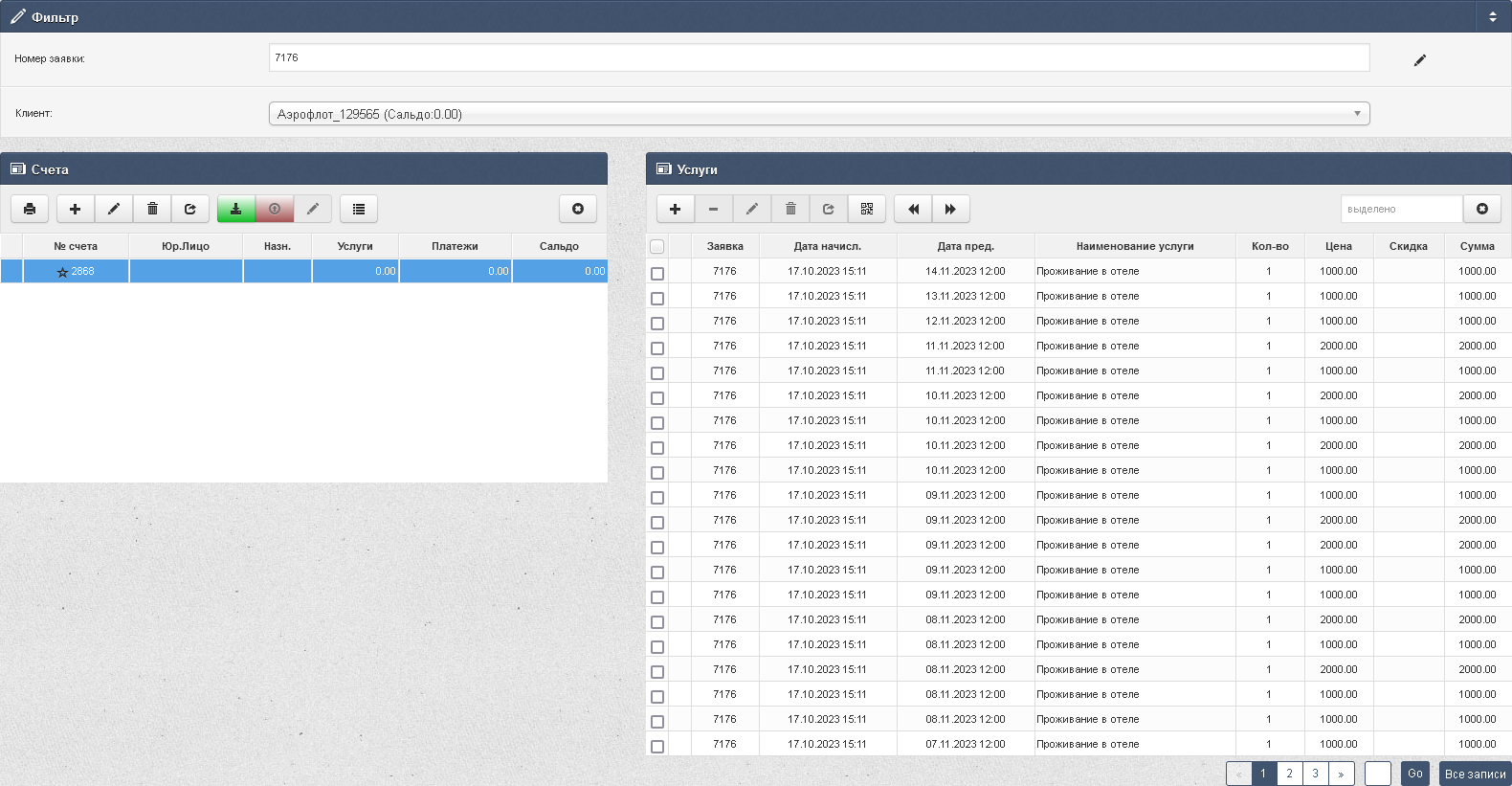Sort by Дата начисл. column header

(x=828, y=246)
